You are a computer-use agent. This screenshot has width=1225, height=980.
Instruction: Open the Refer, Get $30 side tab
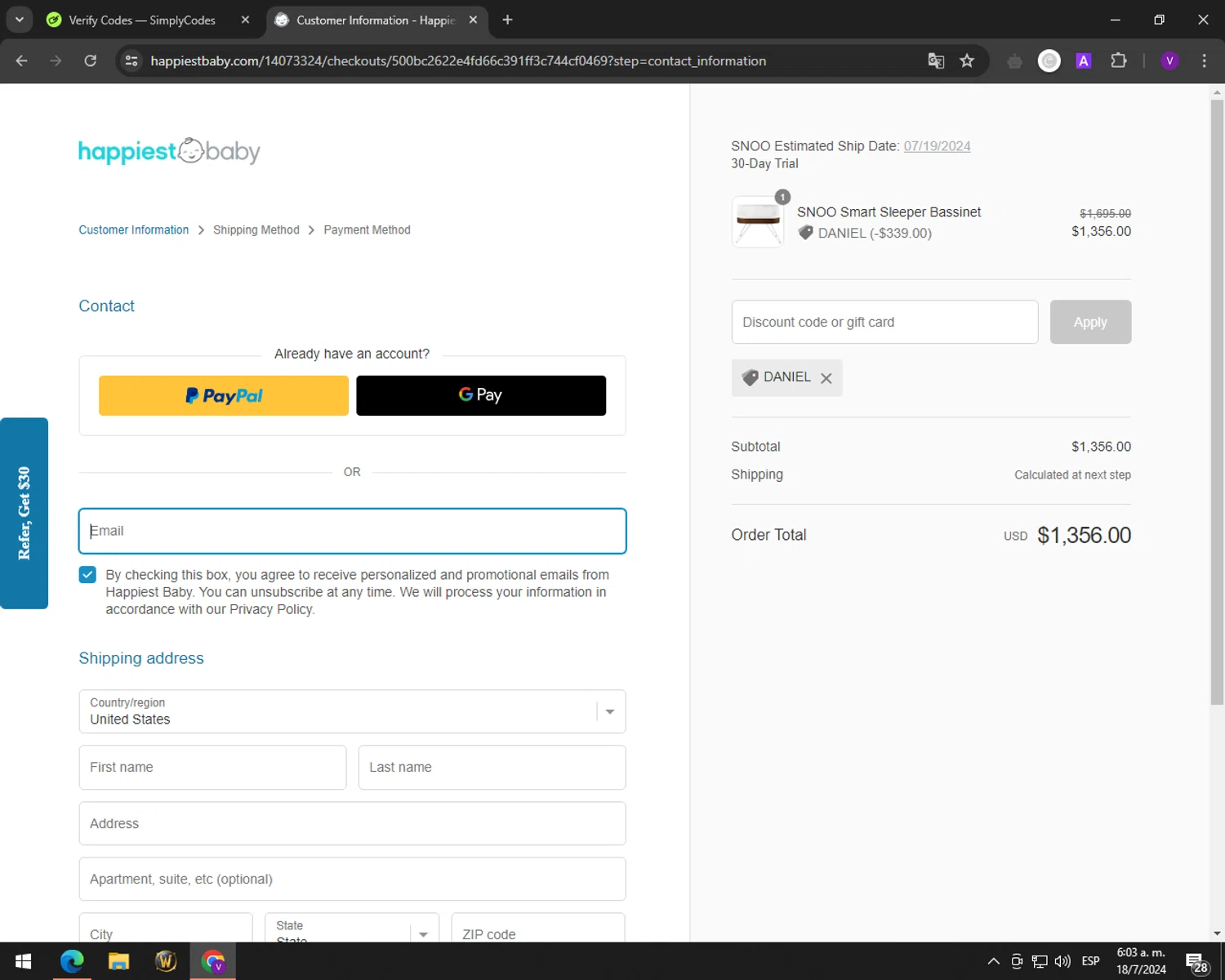click(x=24, y=513)
